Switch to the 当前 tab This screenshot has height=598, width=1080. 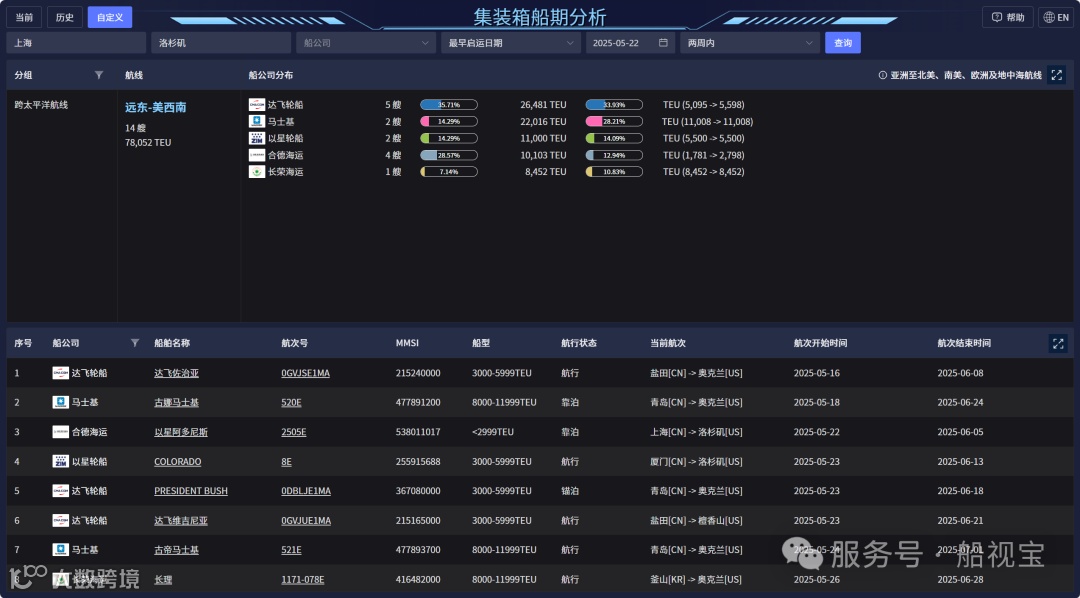(x=24, y=17)
